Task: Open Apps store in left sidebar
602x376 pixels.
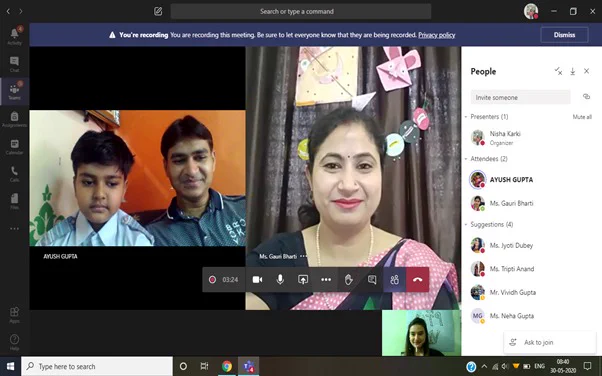Action: tap(15, 315)
